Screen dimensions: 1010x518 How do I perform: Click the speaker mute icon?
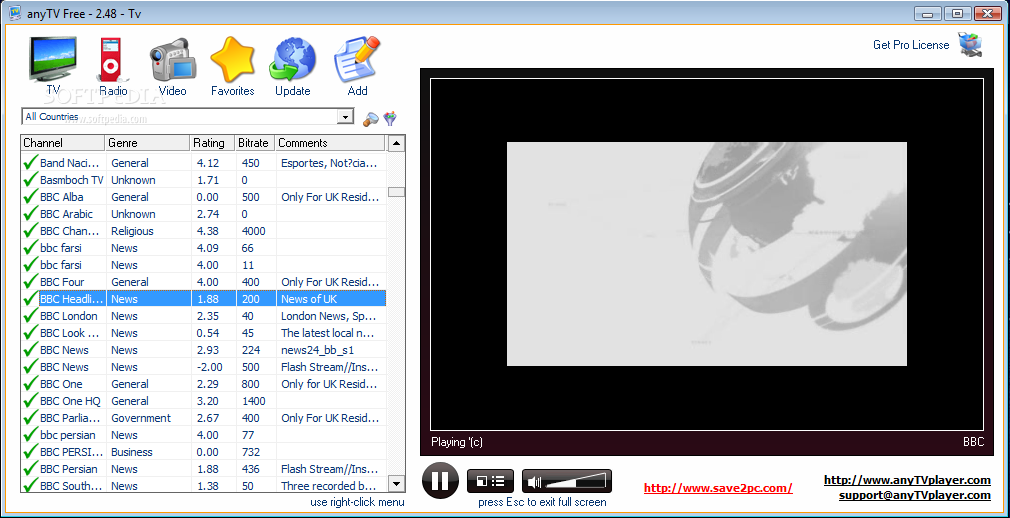(x=534, y=481)
